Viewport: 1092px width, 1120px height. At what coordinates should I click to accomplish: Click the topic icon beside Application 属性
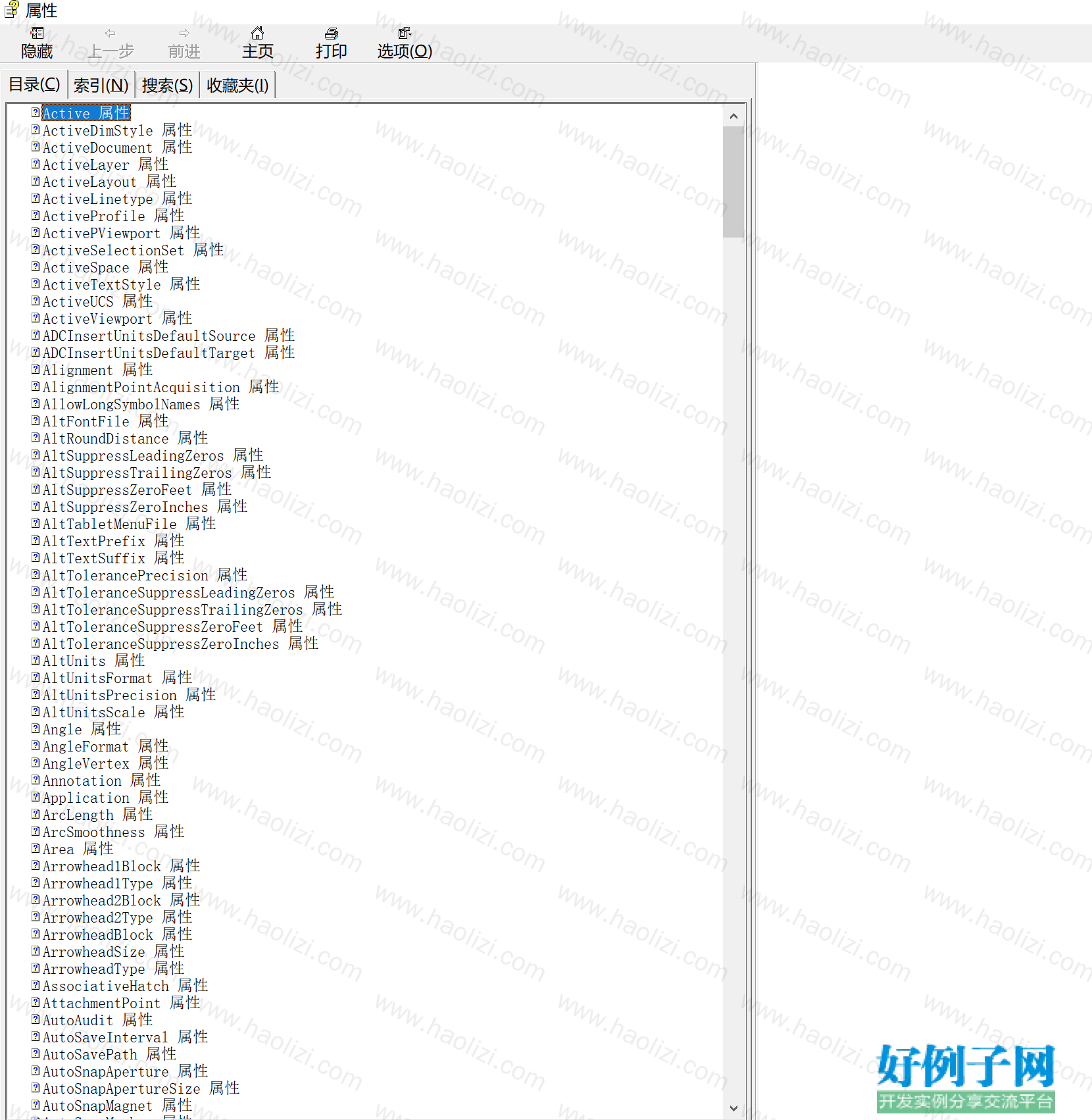tap(36, 797)
